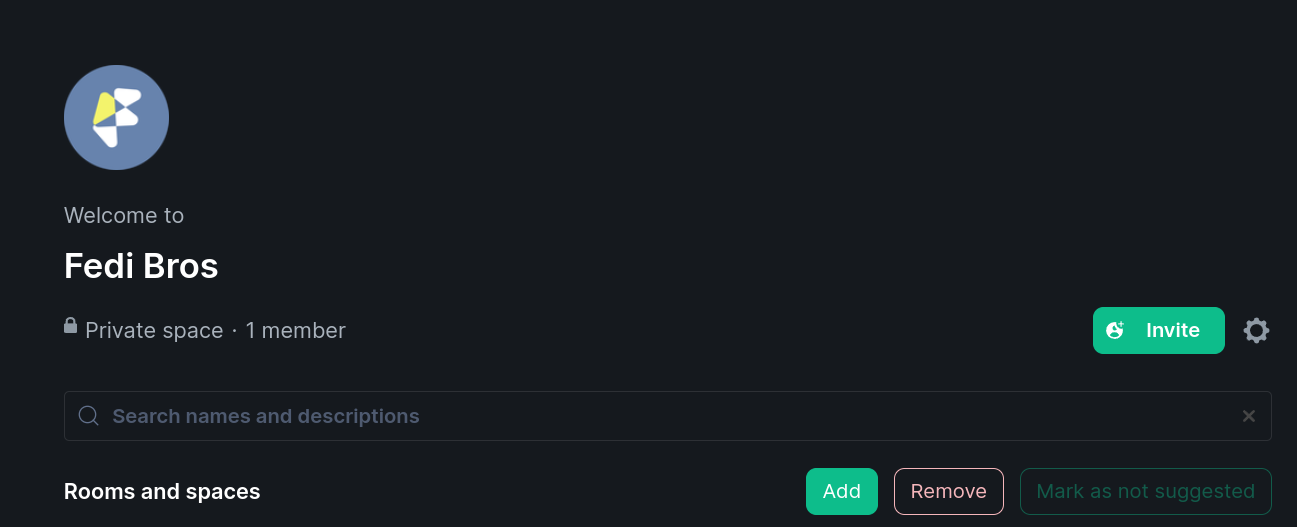Screen dimensions: 1297x527
Task: Click the Invite text label
Action: (x=1172, y=331)
